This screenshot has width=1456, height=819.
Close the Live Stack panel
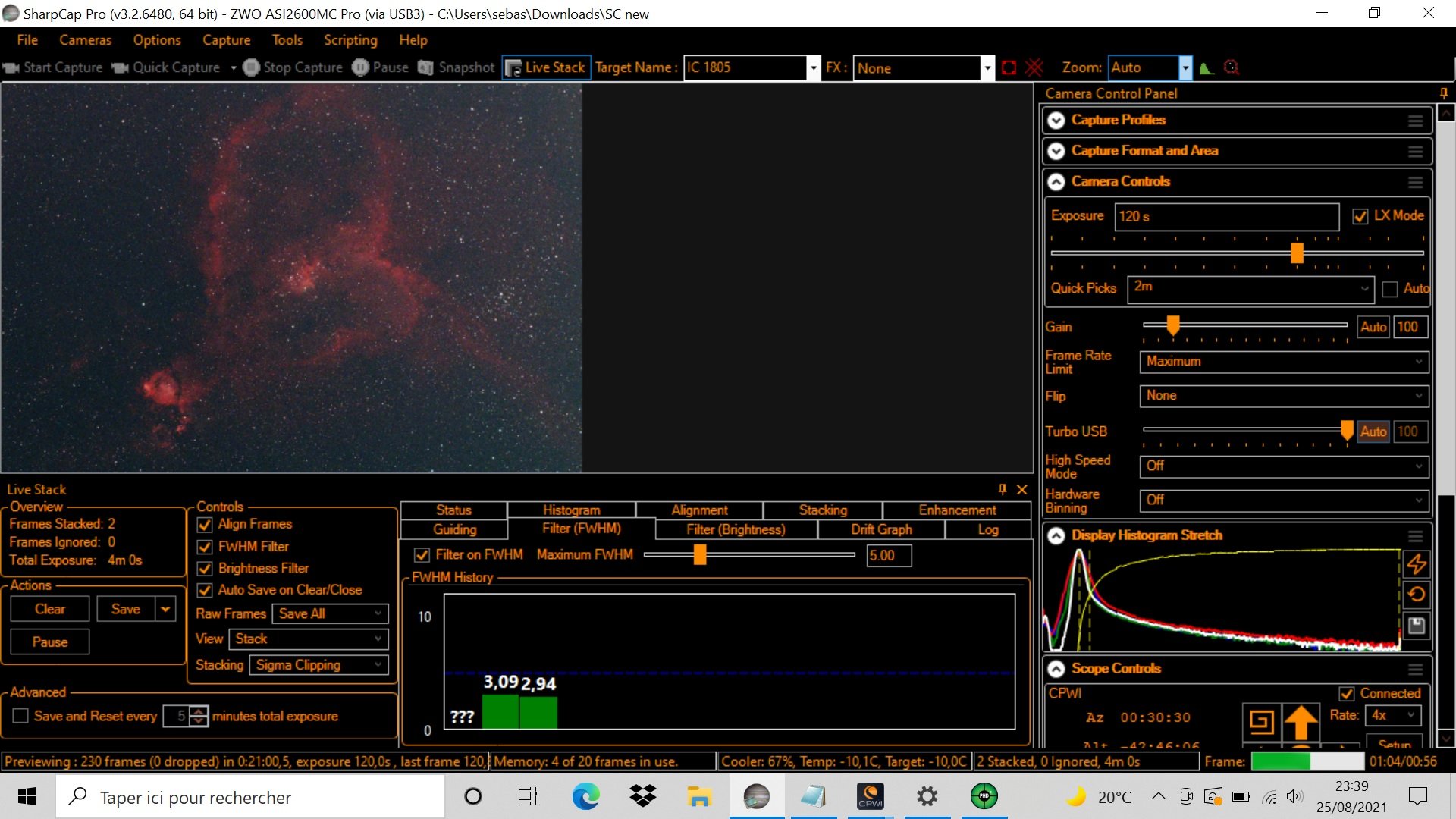(x=1022, y=489)
